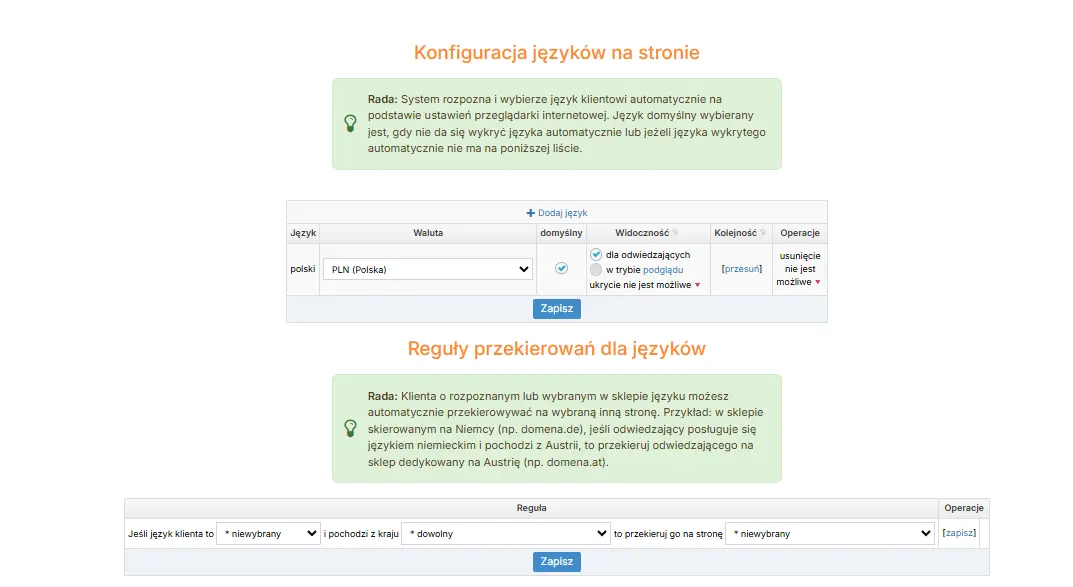Click lightbulb icon in the redirect rules tip
This screenshot has height=587, width=1073.
[x=350, y=428]
